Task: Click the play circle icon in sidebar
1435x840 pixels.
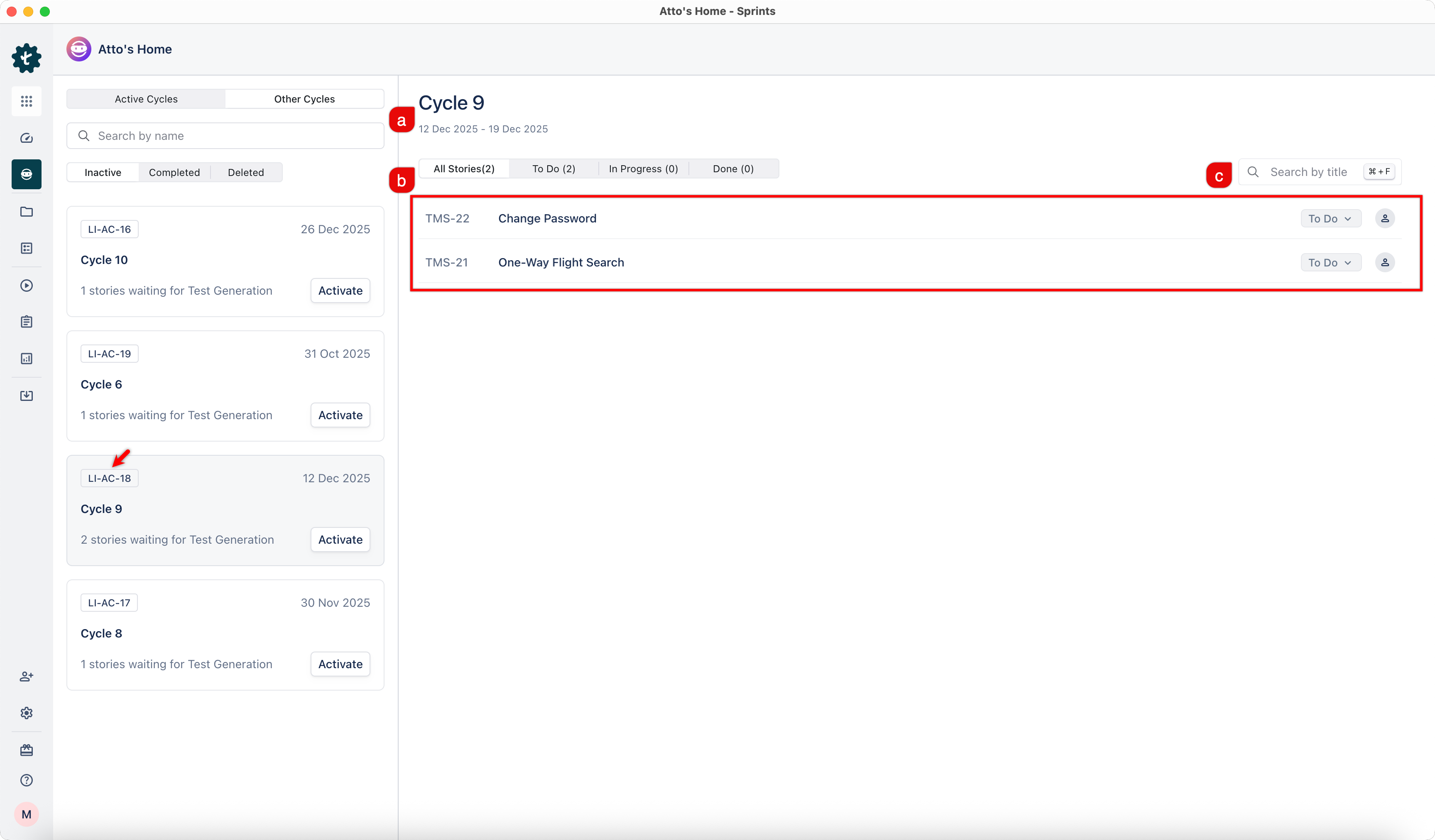Action: [x=26, y=286]
